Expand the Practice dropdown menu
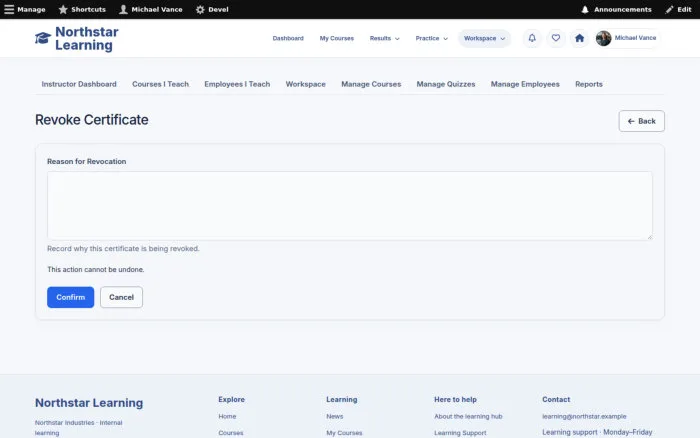The height and width of the screenshot is (438, 700). pos(431,38)
